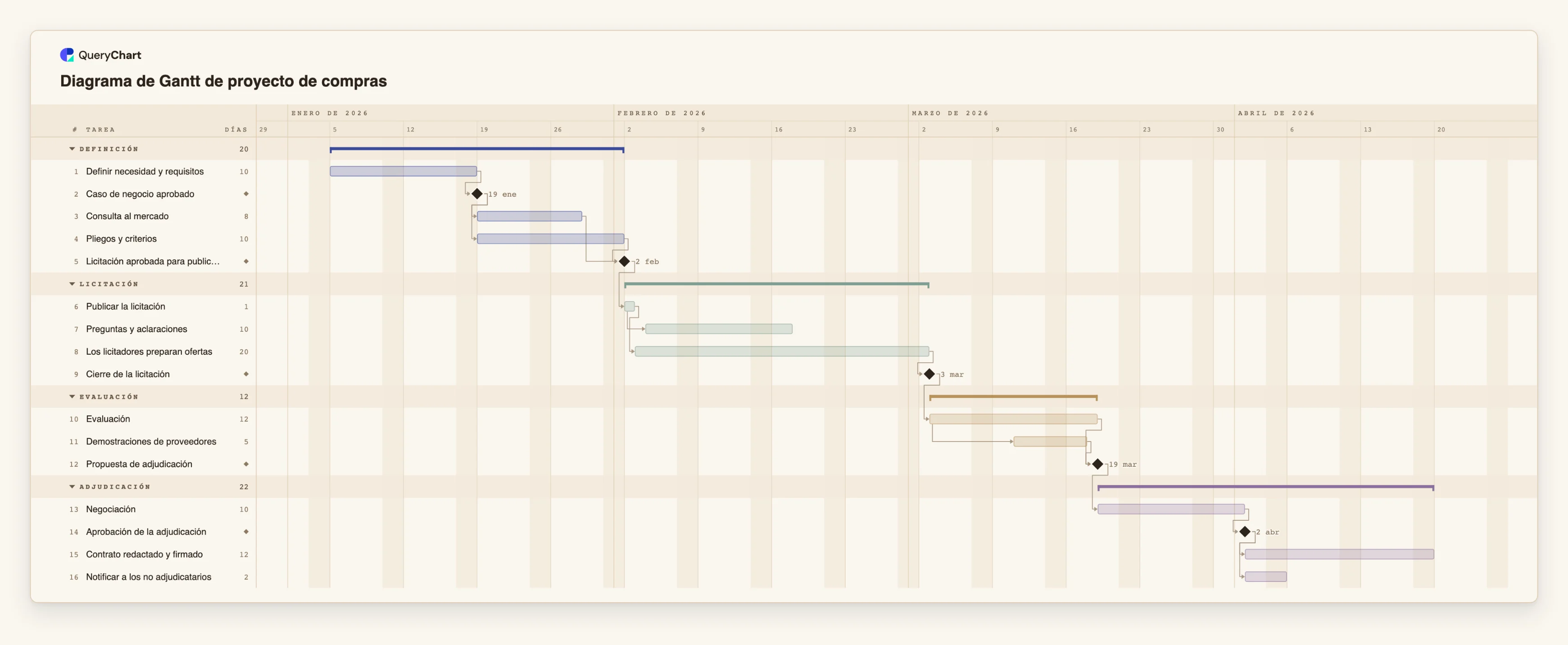Collapse the EVALUACIÓN group triangle

[72, 397]
